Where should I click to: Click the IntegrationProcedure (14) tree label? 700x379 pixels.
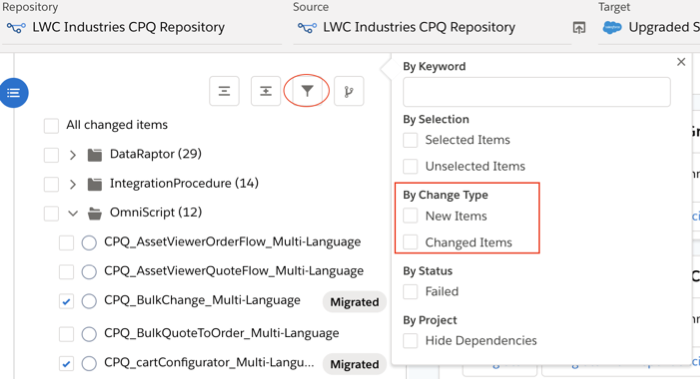184,183
